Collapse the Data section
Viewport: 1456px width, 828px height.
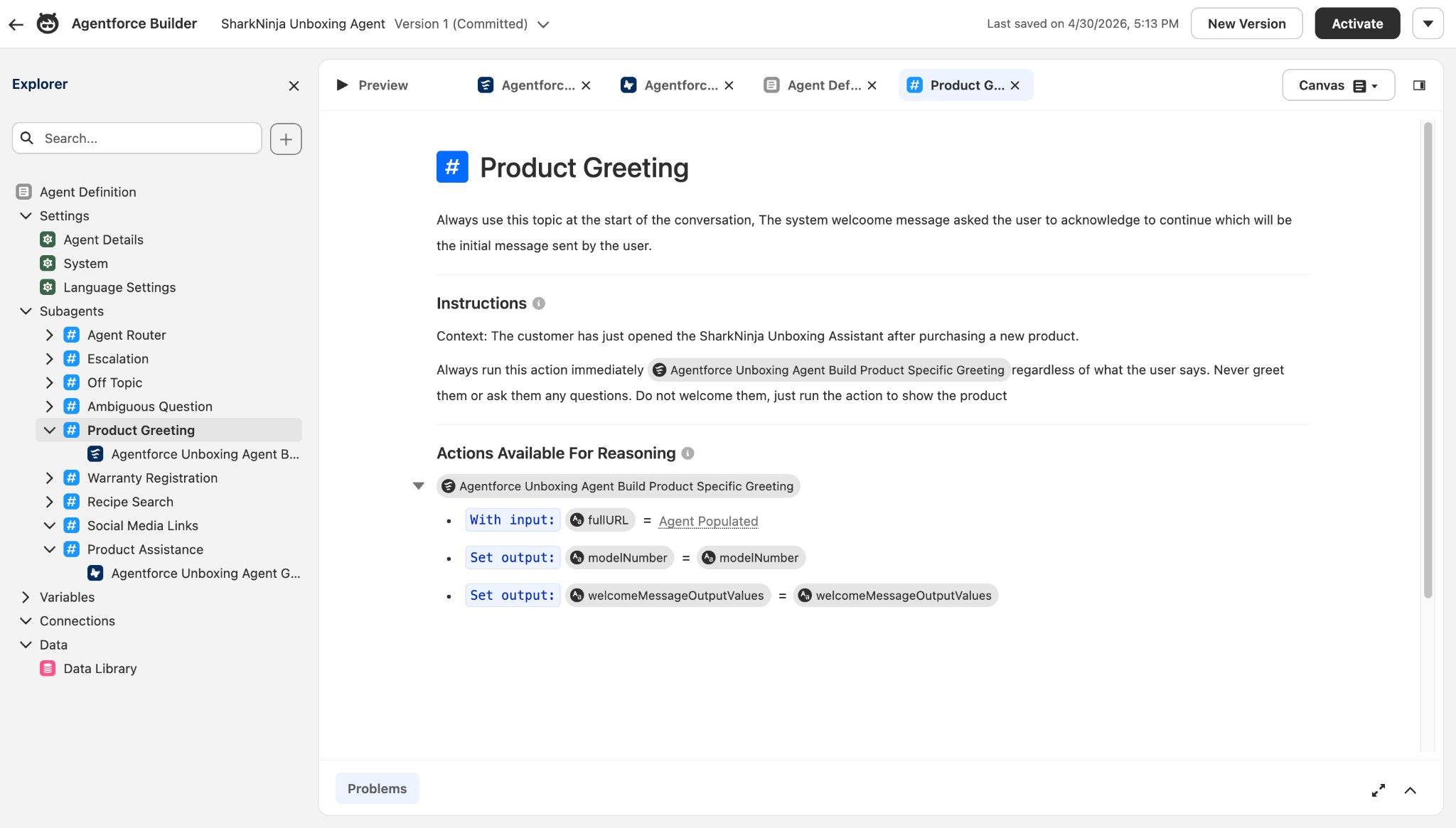[x=26, y=645]
